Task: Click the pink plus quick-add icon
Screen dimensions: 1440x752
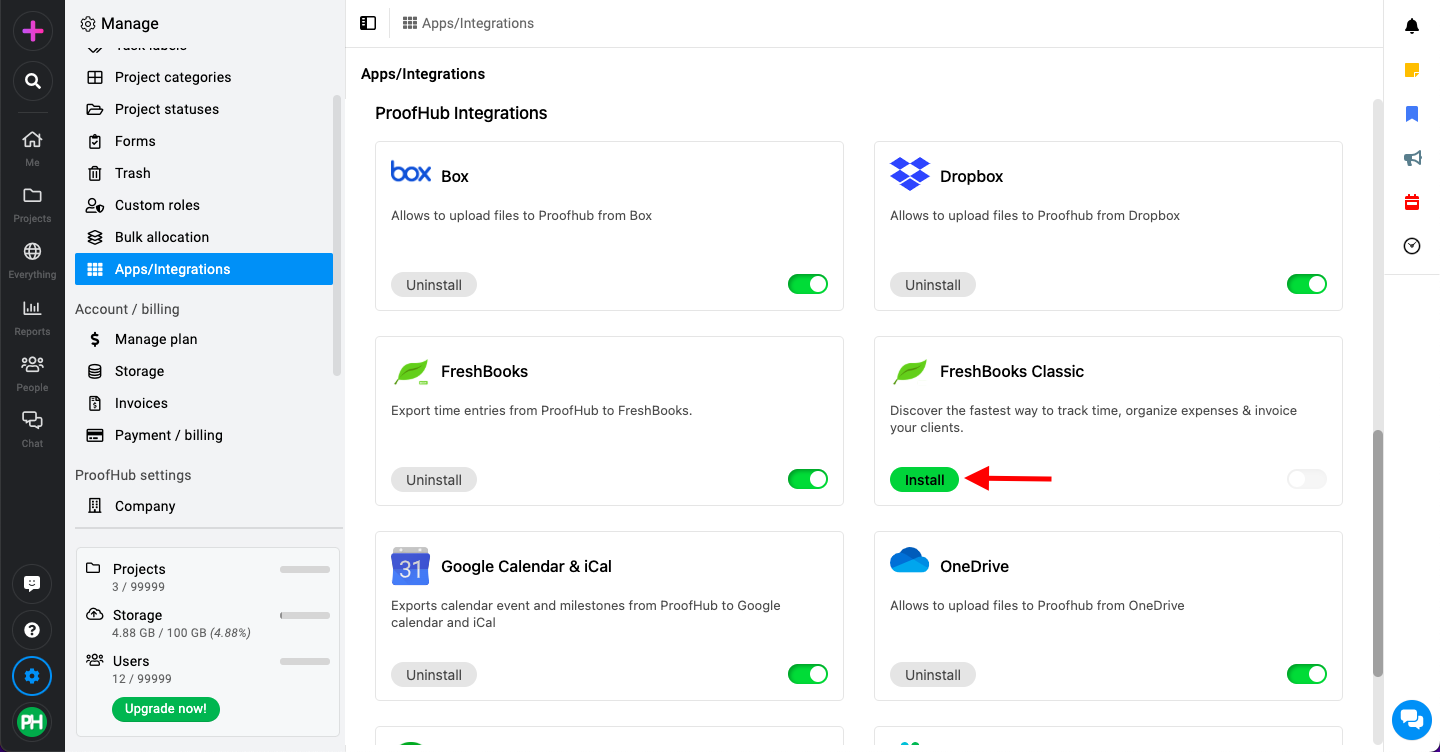Action: coord(32,31)
